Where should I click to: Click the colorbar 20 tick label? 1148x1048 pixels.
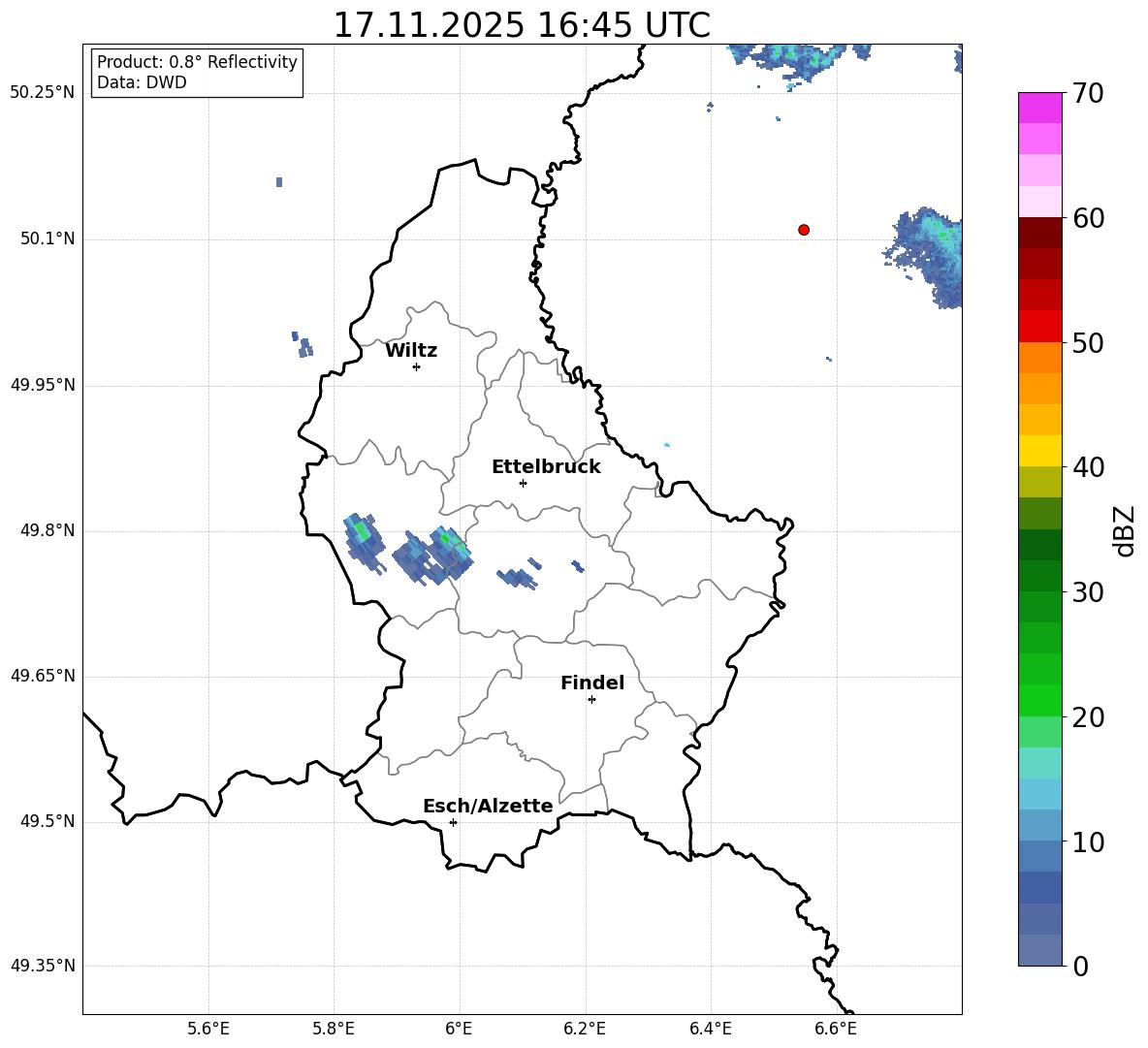(x=1089, y=717)
